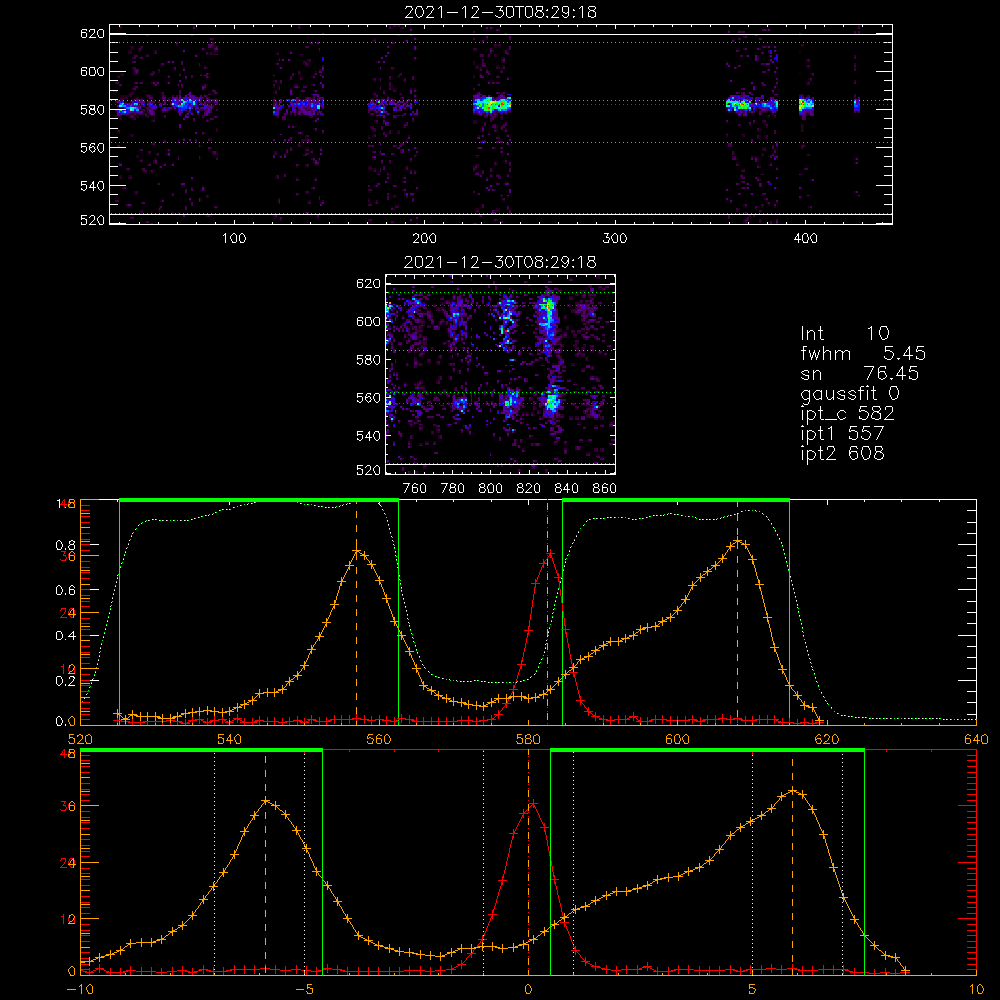The width and height of the screenshot is (1000, 1000).
Task: Click the 640 x-axis label of the profile plot
Action: click(x=976, y=740)
